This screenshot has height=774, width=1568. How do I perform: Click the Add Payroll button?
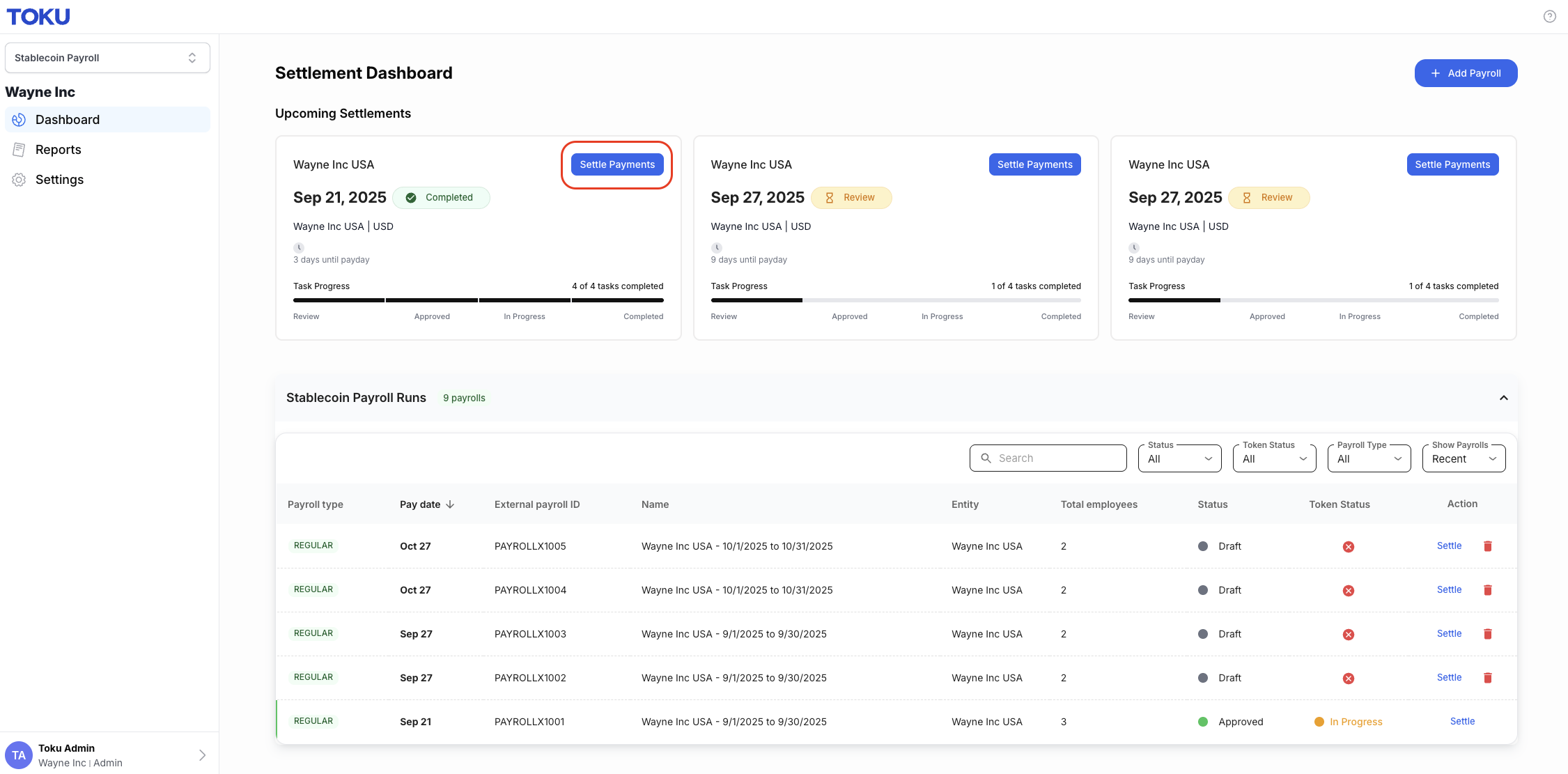tap(1466, 73)
